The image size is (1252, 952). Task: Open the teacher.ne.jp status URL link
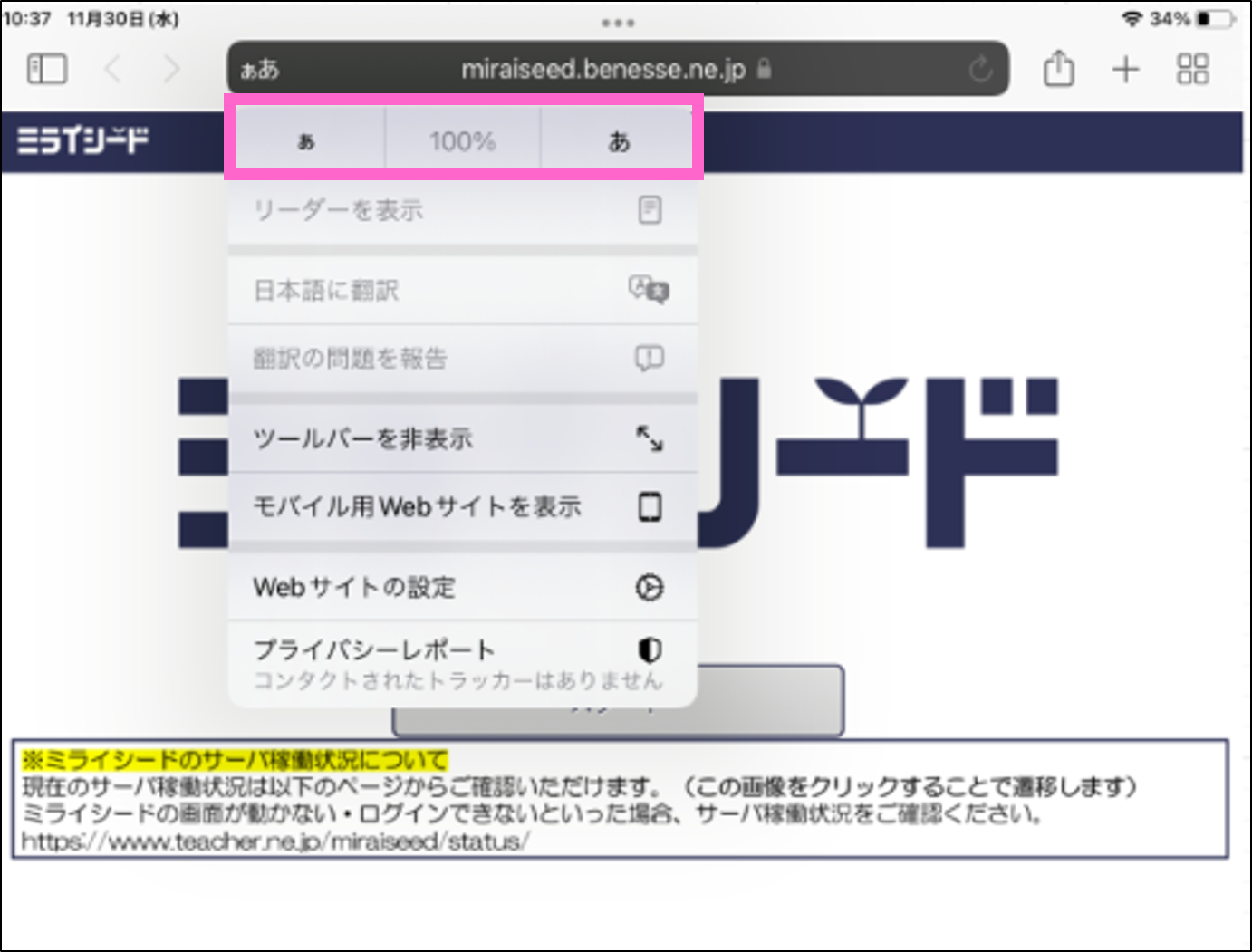(x=275, y=841)
